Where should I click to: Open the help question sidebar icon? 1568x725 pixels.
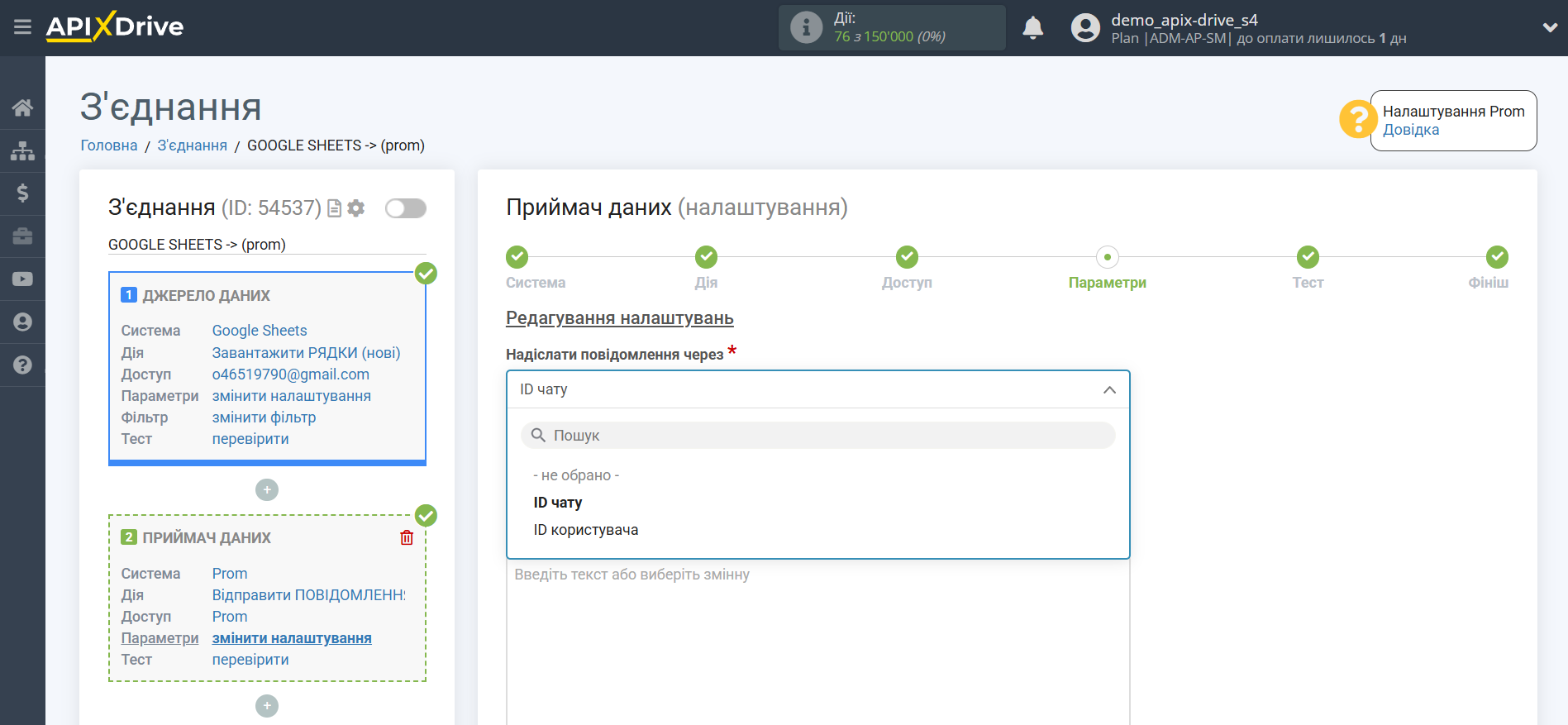[x=22, y=365]
